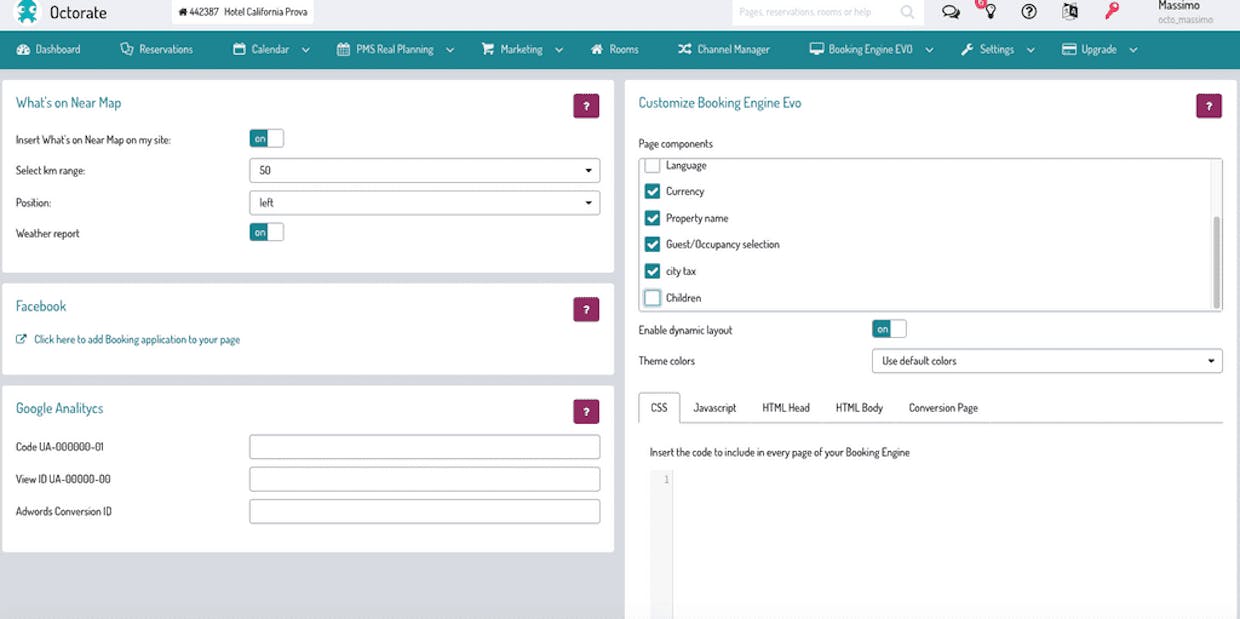
Task: Uncheck the city tax checkbox
Action: coord(653,271)
